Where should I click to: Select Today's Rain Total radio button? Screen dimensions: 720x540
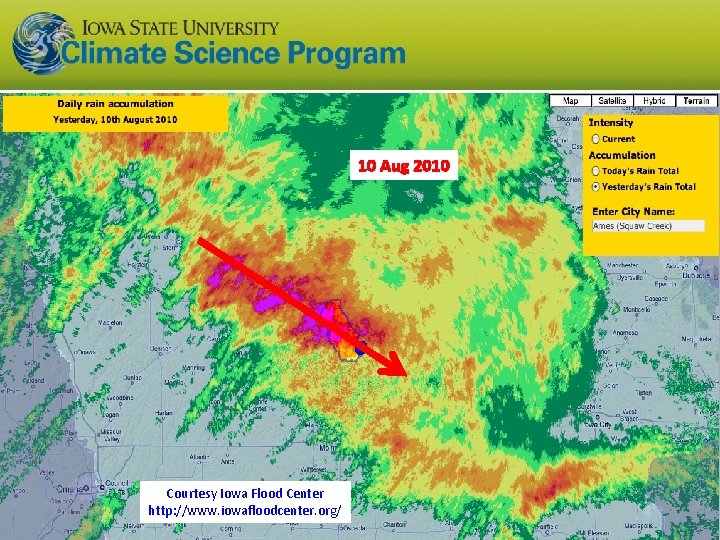click(x=596, y=171)
